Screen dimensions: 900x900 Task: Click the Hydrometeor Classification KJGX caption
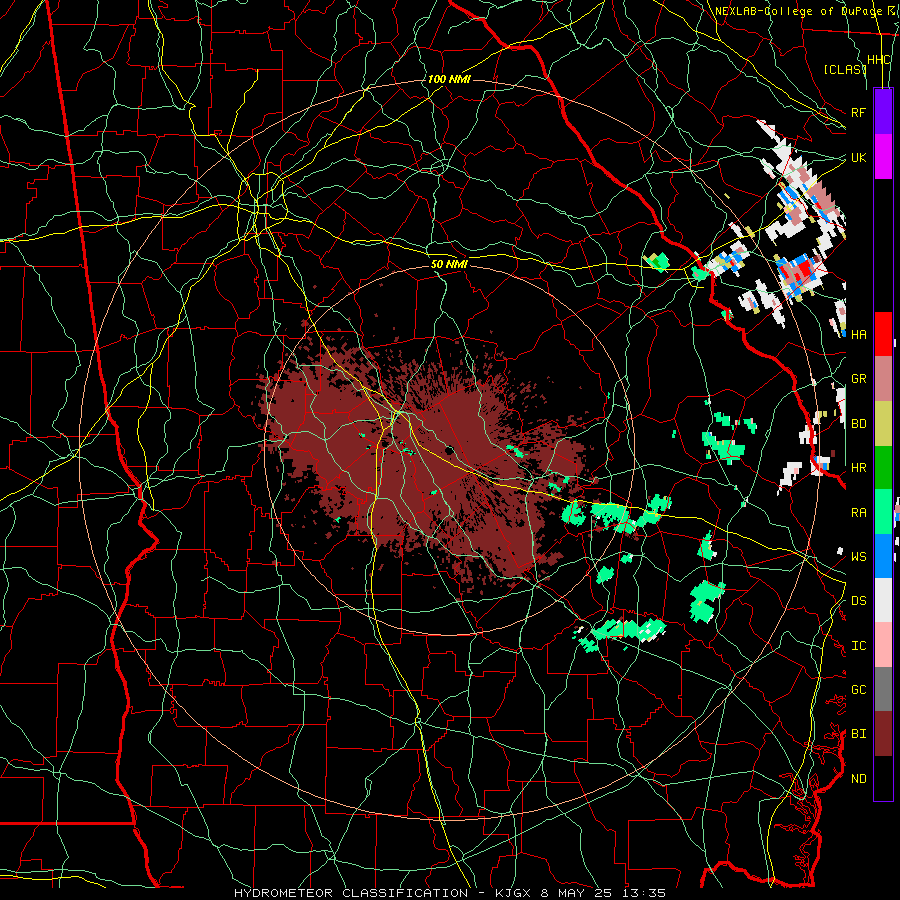click(450, 893)
